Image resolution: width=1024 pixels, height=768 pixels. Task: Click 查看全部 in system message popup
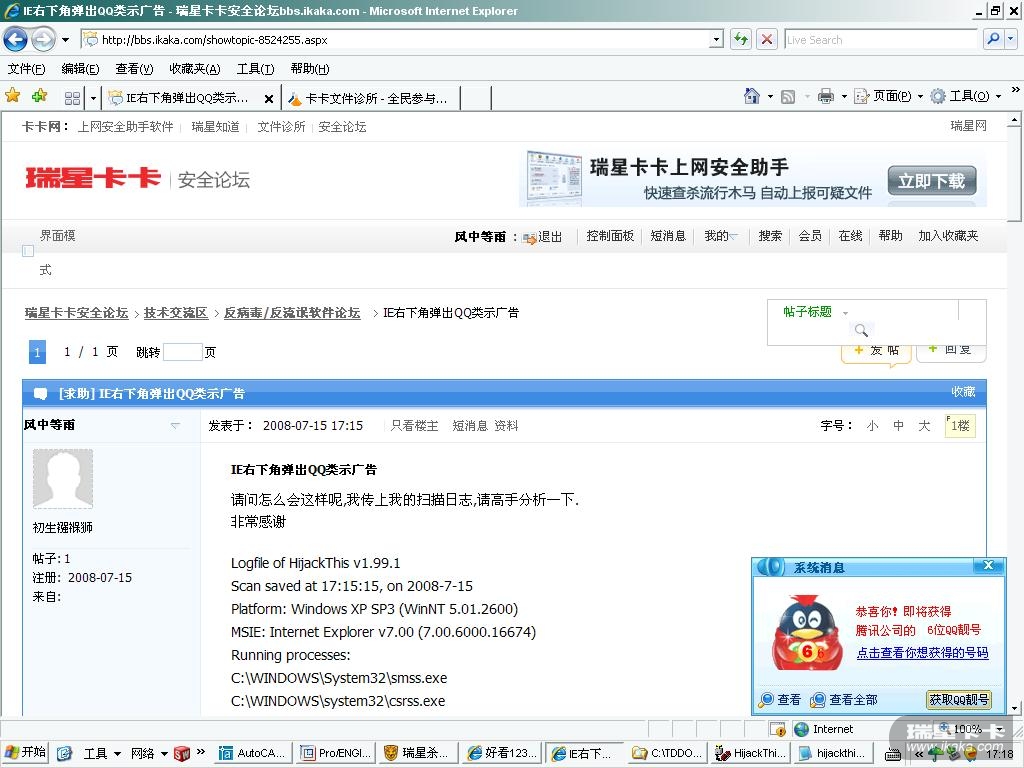click(843, 700)
